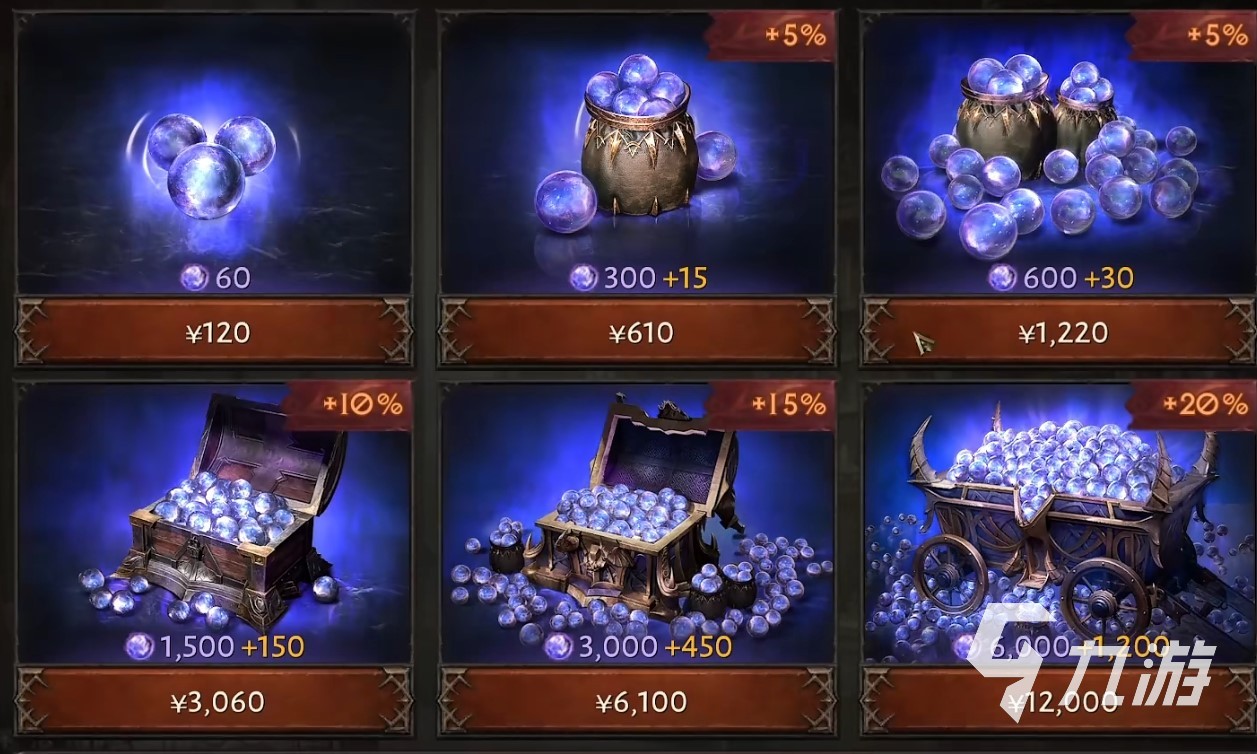Buy the ¥12,000 orb cart pack
This screenshot has height=754, width=1257.
pos(1058,701)
